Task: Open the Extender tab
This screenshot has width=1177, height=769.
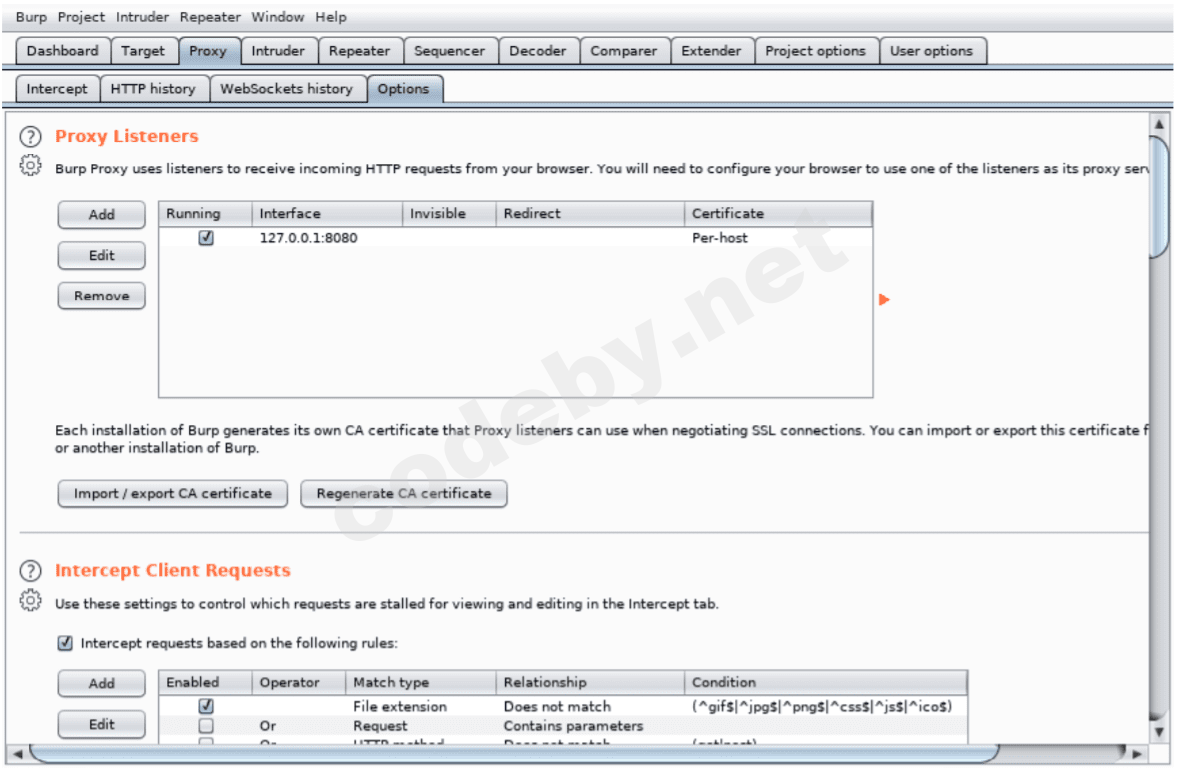Action: click(711, 51)
